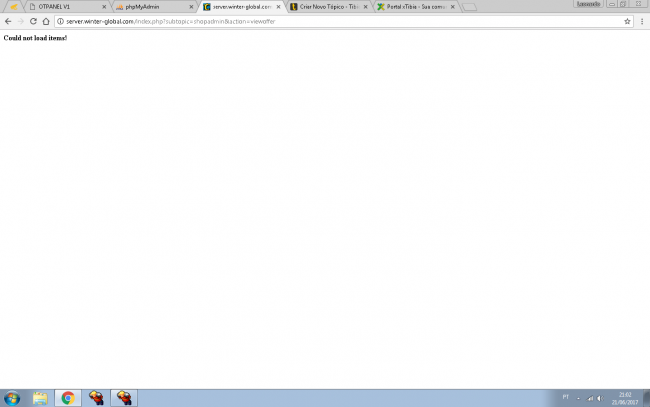The height and width of the screenshot is (407, 650).
Task: Open the volume tray icon
Action: point(600,398)
